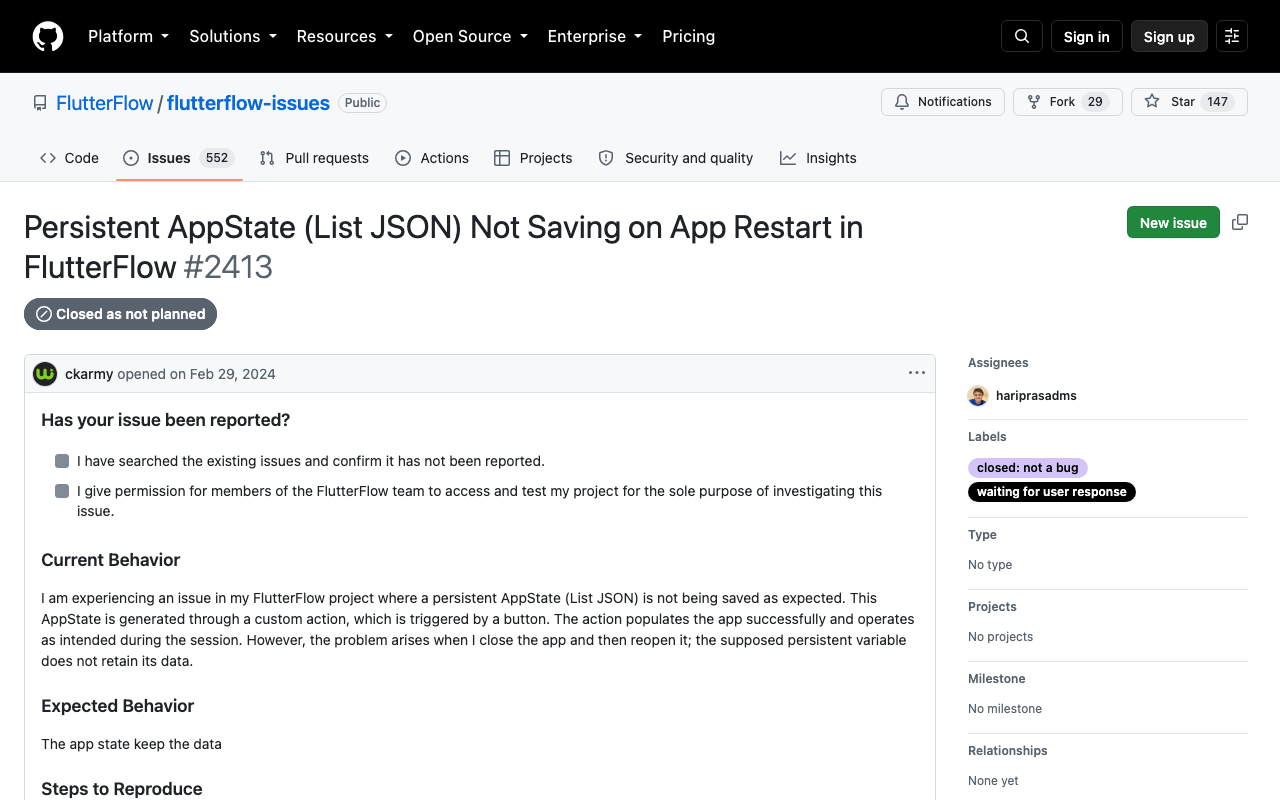Click the Sign in button
1280x800 pixels.
(x=1087, y=36)
